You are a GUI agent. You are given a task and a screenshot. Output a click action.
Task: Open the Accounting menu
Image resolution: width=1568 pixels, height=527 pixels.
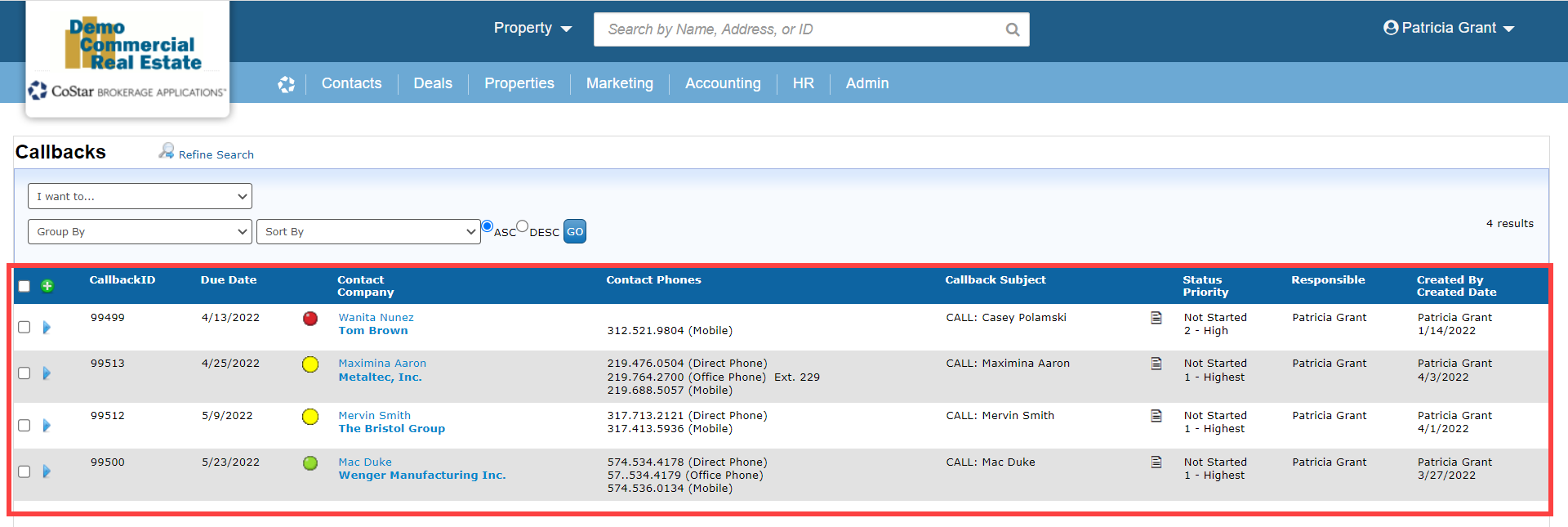point(723,83)
